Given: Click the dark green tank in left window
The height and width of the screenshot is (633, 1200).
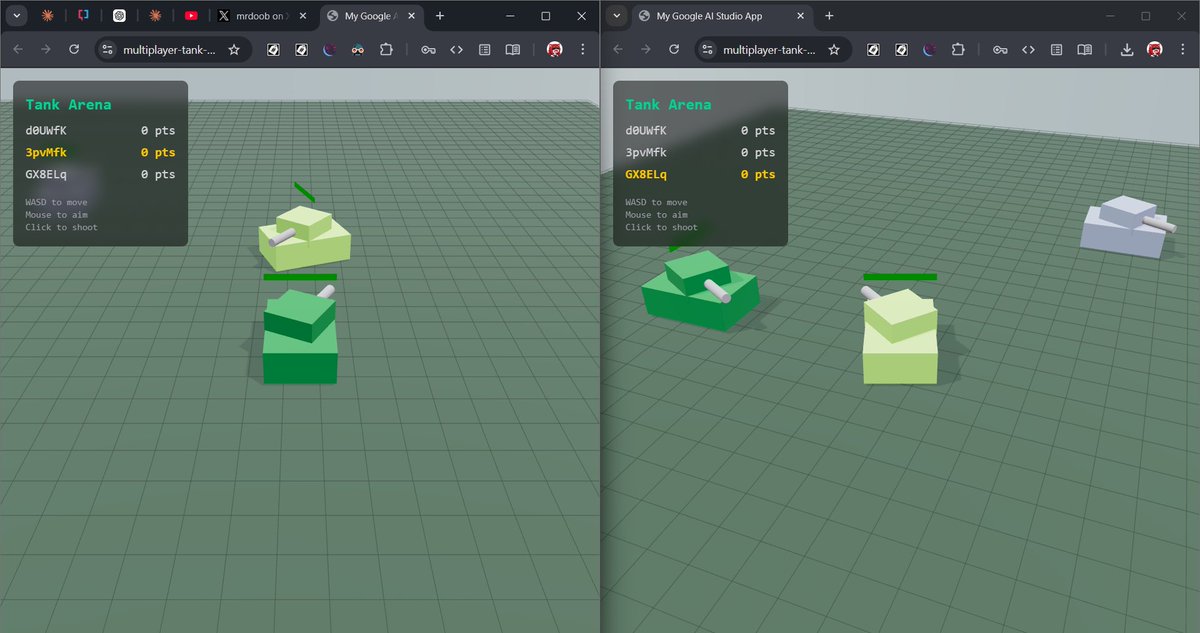Looking at the screenshot, I should pos(300,335).
